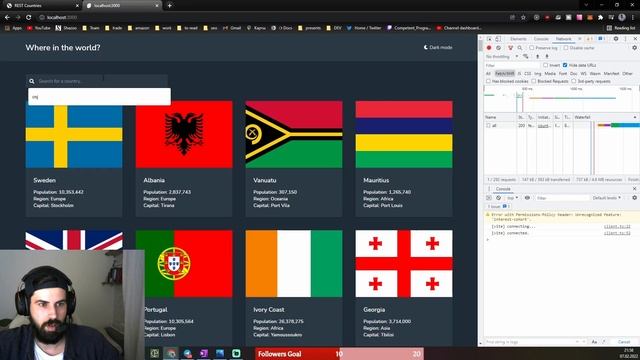640x360 pixels.
Task: Enable the Disable cache checkbox
Action: [566, 48]
